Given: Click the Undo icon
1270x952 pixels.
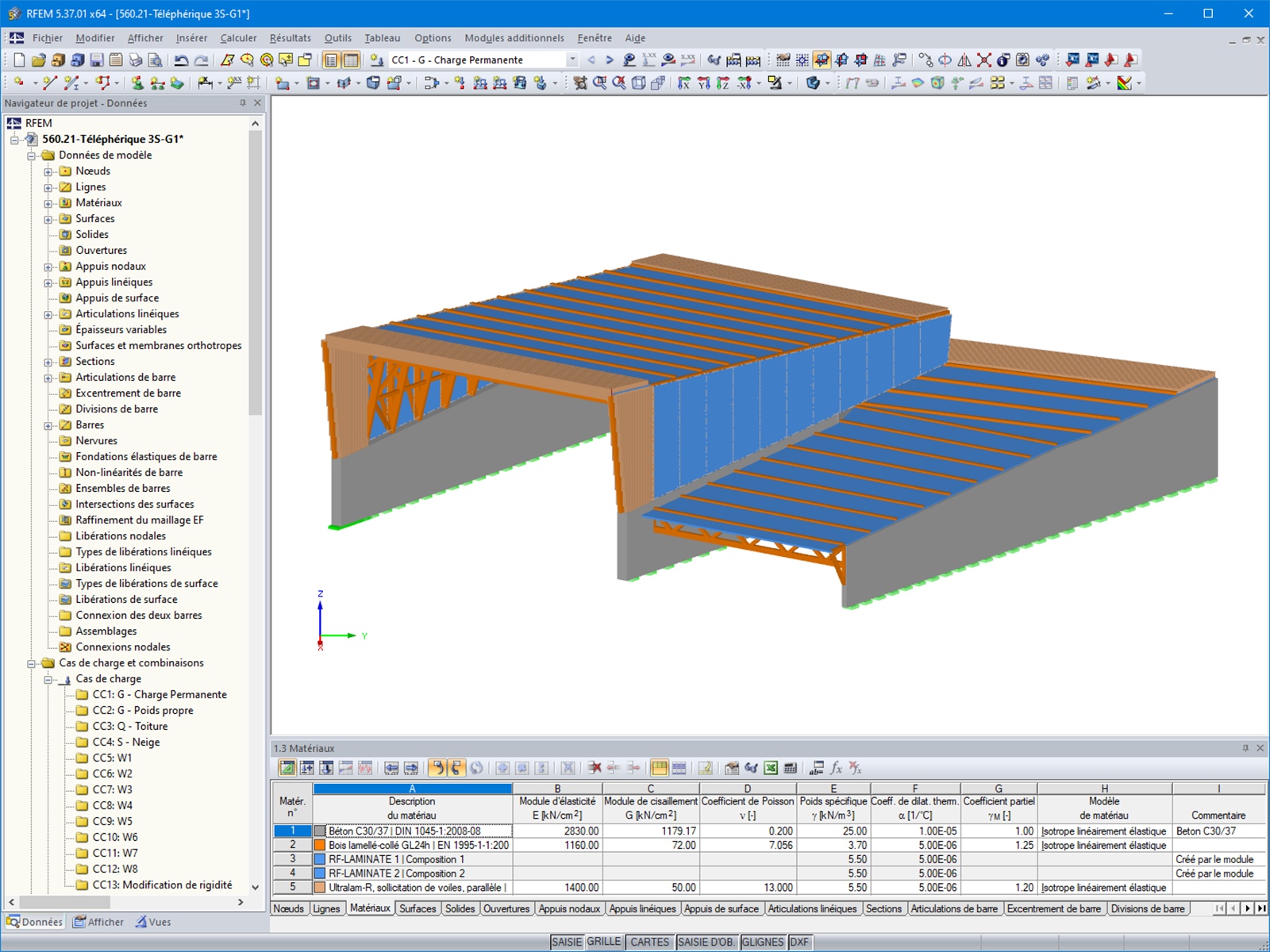Looking at the screenshot, I should pyautogui.click(x=181, y=59).
